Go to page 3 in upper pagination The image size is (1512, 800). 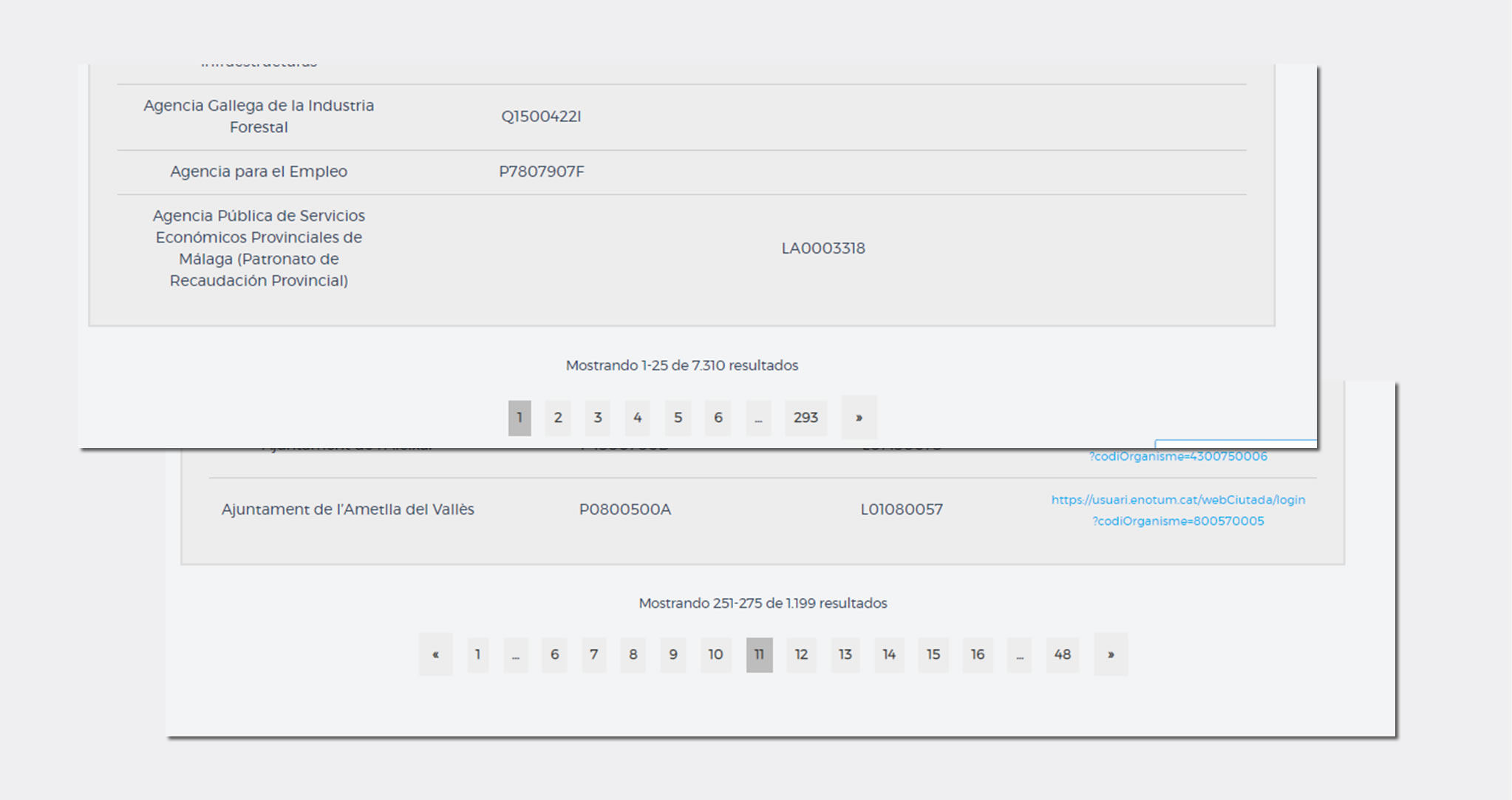(x=598, y=418)
